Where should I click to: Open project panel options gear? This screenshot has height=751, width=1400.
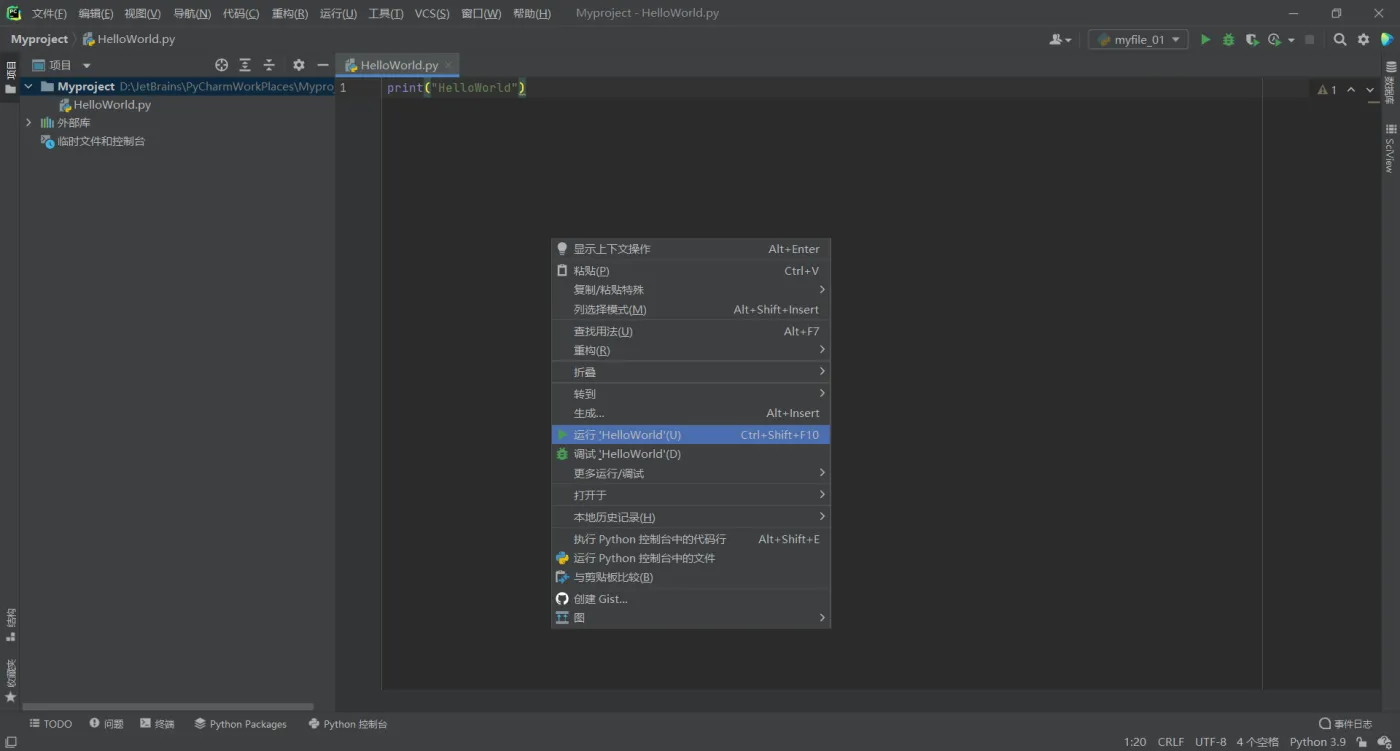[x=298, y=65]
